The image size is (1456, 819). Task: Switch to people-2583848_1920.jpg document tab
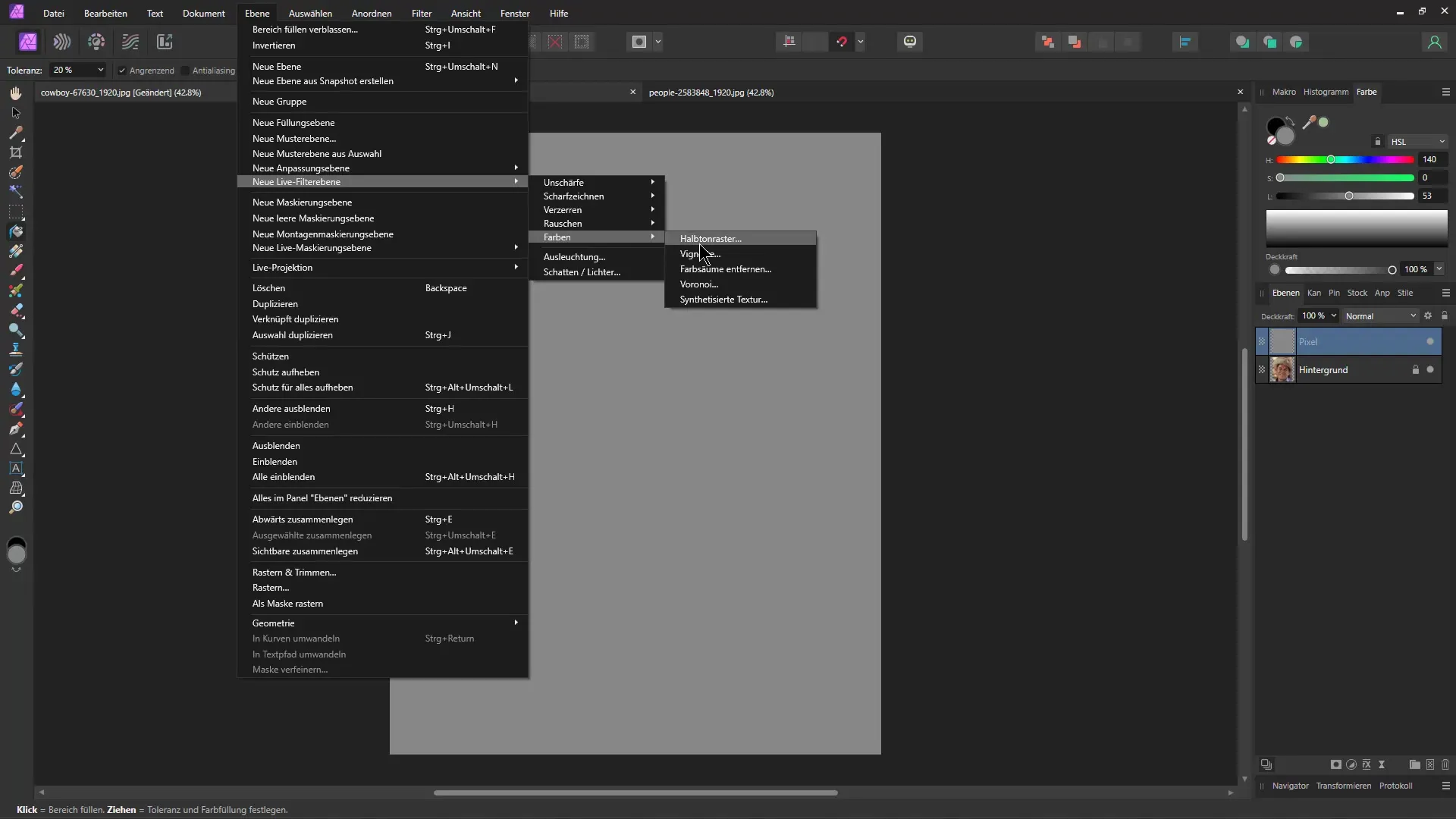[x=711, y=93]
